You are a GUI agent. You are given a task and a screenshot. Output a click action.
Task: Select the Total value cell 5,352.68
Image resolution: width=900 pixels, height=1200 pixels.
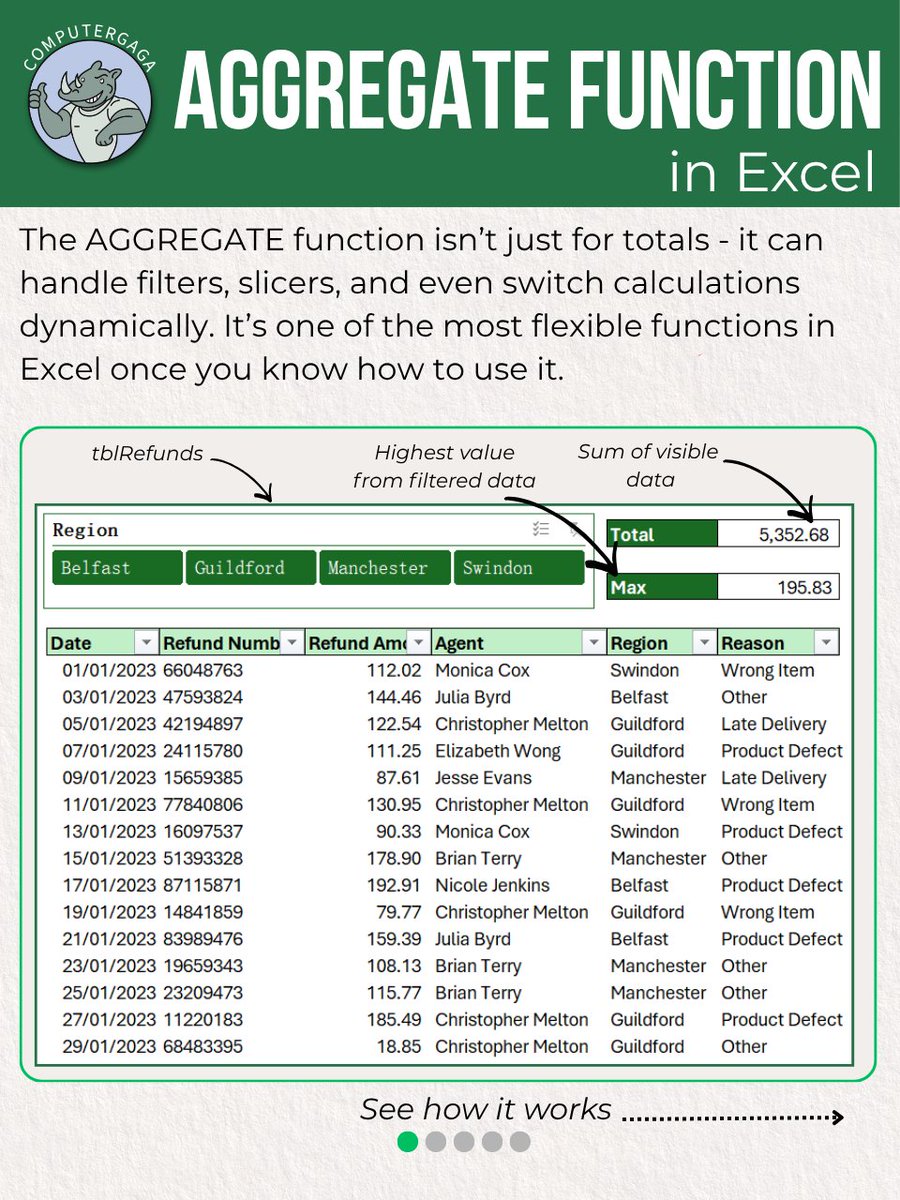tap(779, 534)
